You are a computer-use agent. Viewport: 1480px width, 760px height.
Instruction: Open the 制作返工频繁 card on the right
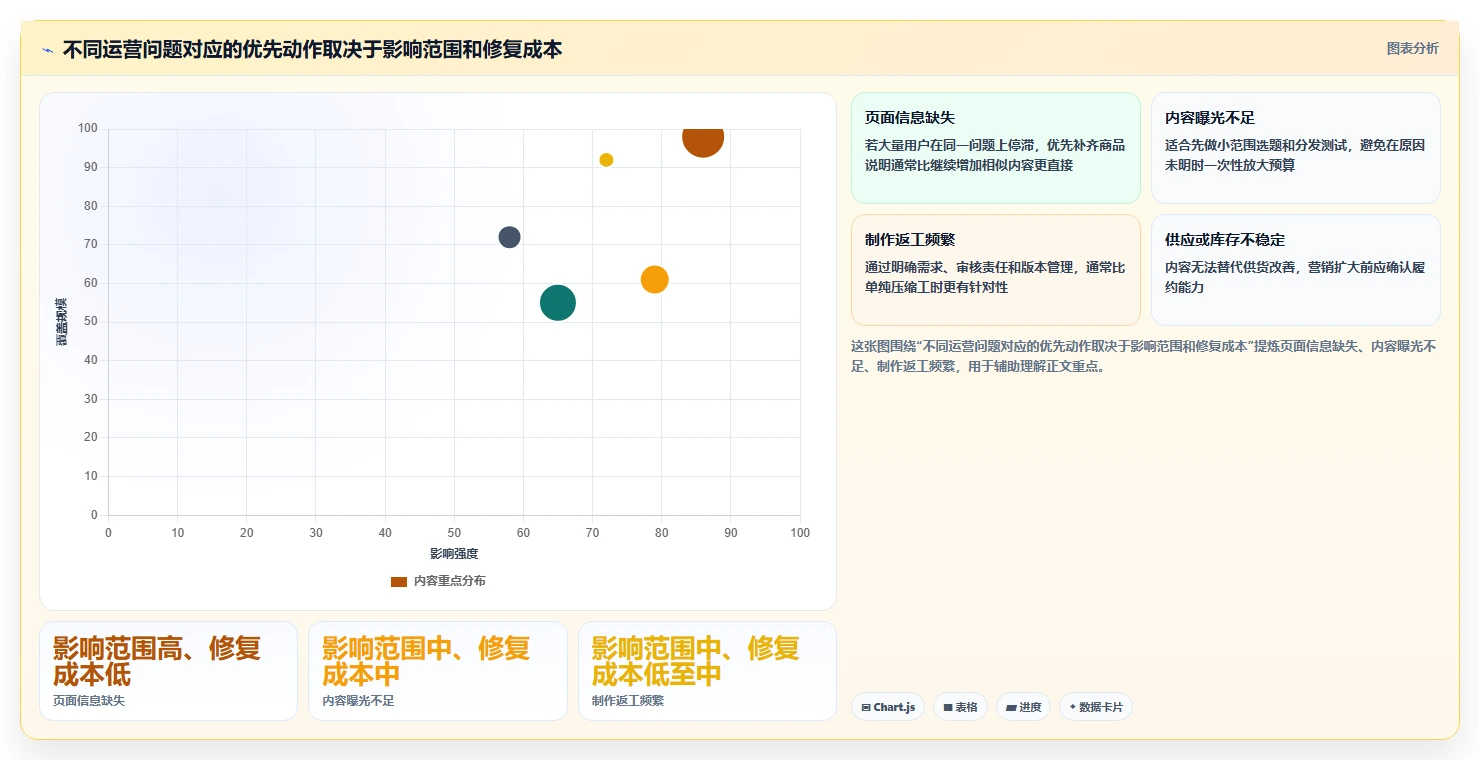(x=996, y=270)
